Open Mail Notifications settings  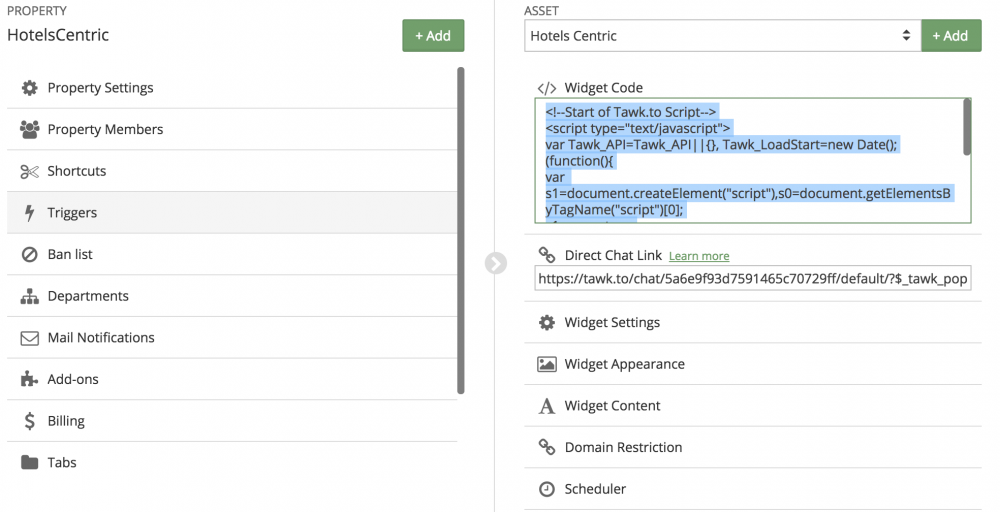coord(232,338)
